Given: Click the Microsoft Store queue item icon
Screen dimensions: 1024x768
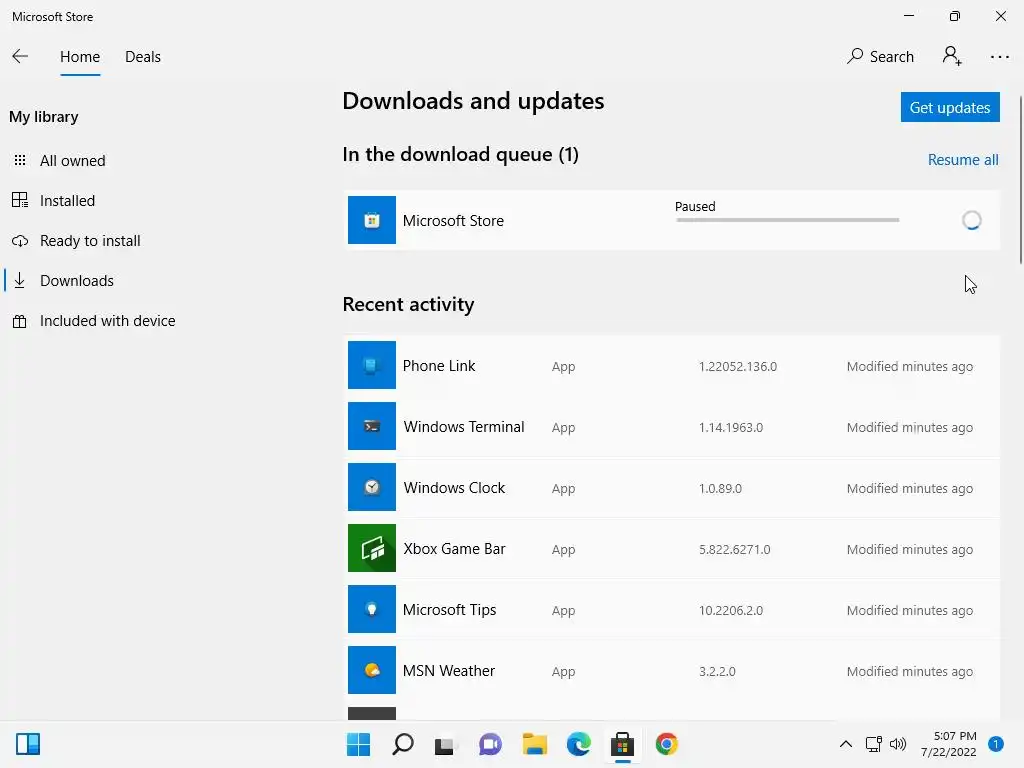Looking at the screenshot, I should click(372, 220).
